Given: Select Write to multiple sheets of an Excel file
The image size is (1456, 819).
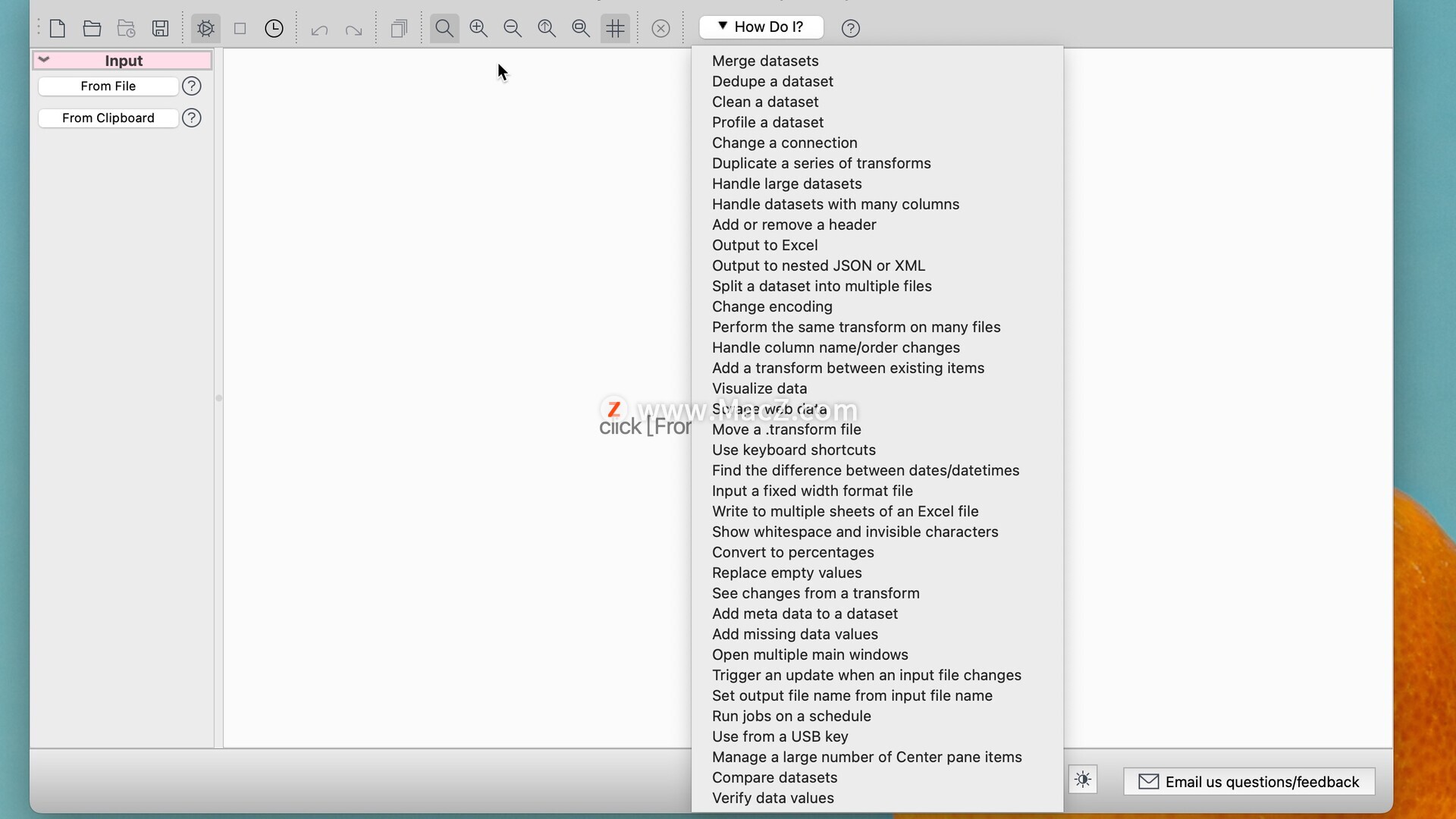Looking at the screenshot, I should click(x=877, y=511).
